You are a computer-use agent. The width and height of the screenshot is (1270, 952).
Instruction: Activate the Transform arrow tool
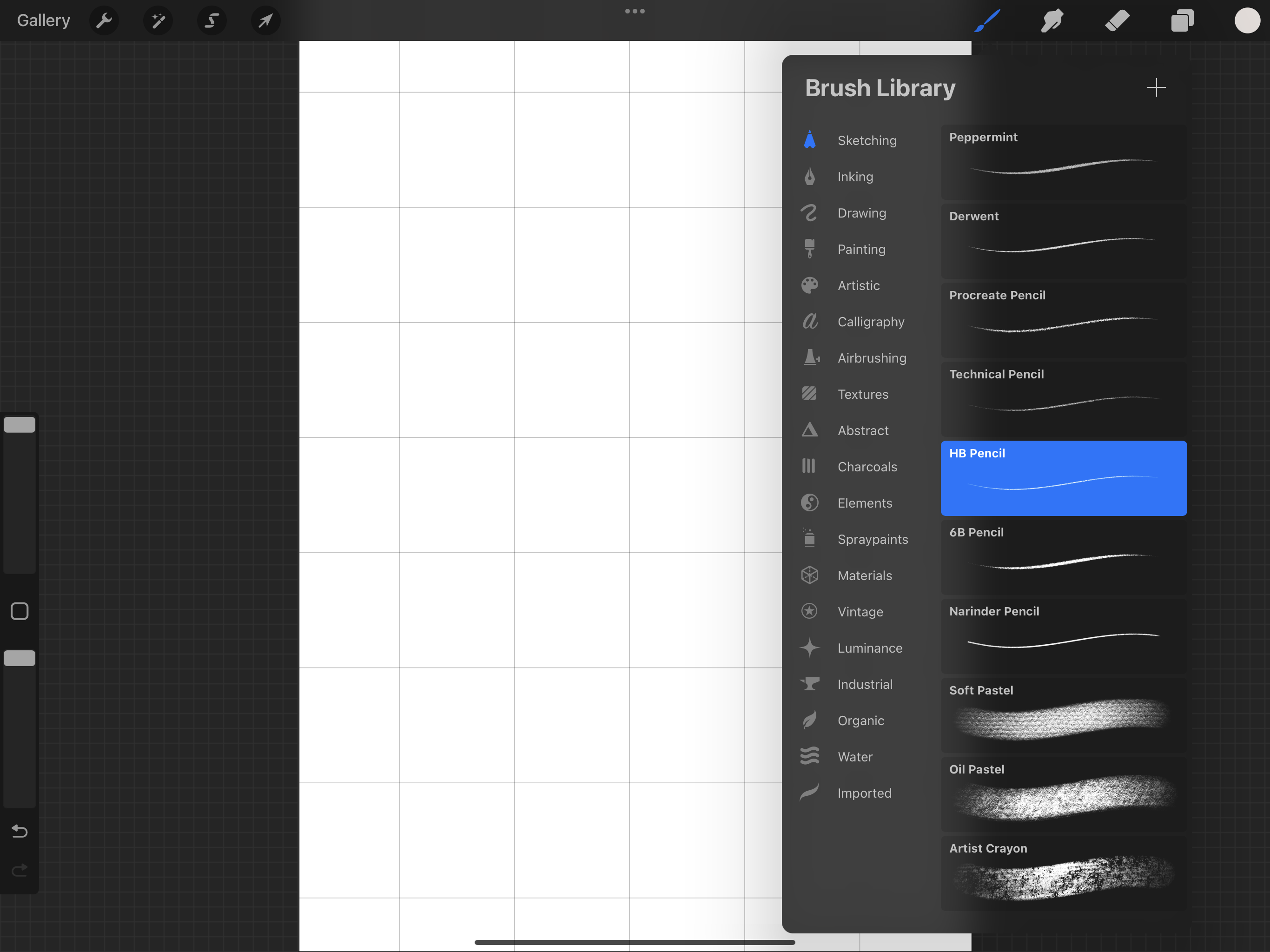tap(265, 20)
